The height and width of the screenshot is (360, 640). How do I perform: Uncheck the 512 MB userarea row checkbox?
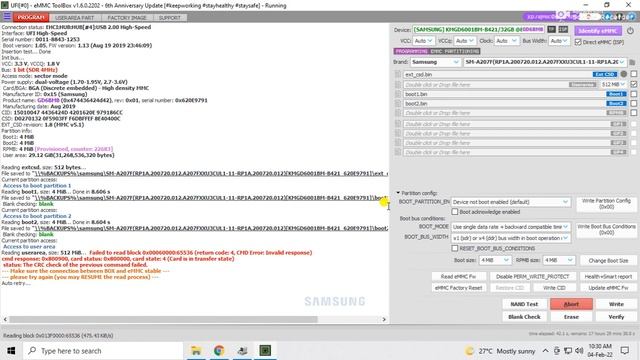[x=633, y=84]
